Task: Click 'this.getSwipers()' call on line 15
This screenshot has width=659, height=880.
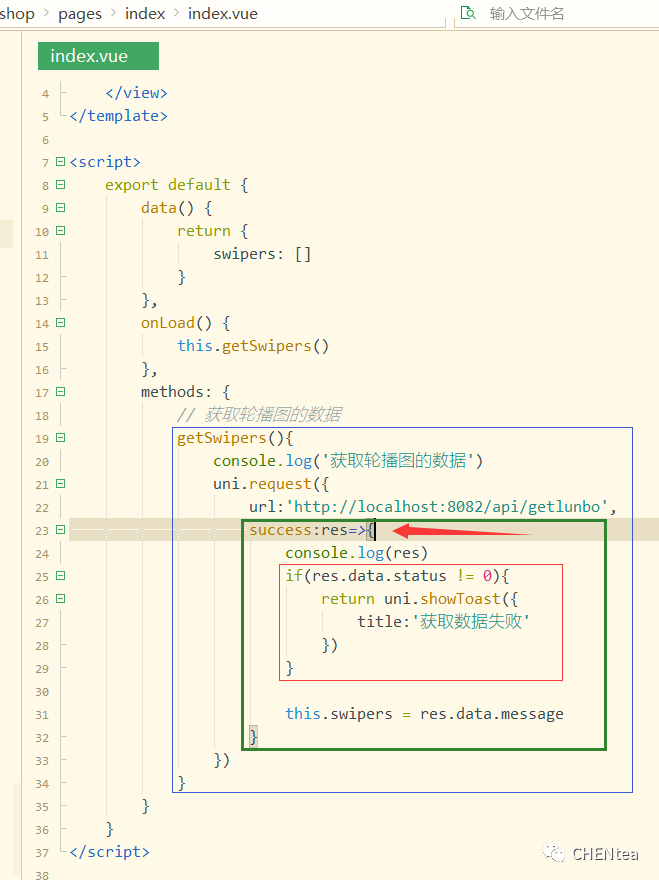Action: coord(253,346)
